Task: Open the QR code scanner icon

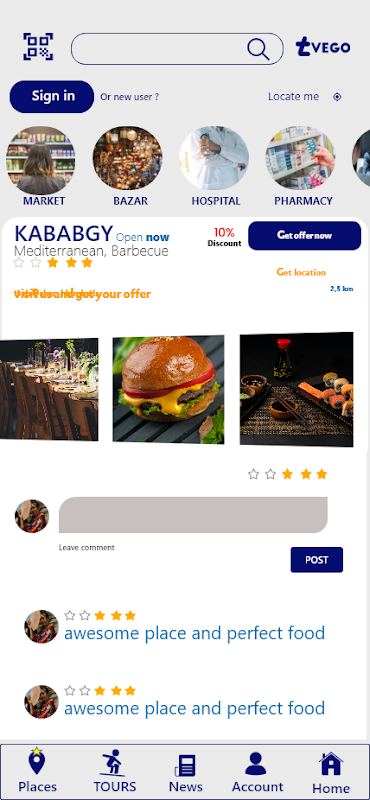Action: [x=38, y=47]
